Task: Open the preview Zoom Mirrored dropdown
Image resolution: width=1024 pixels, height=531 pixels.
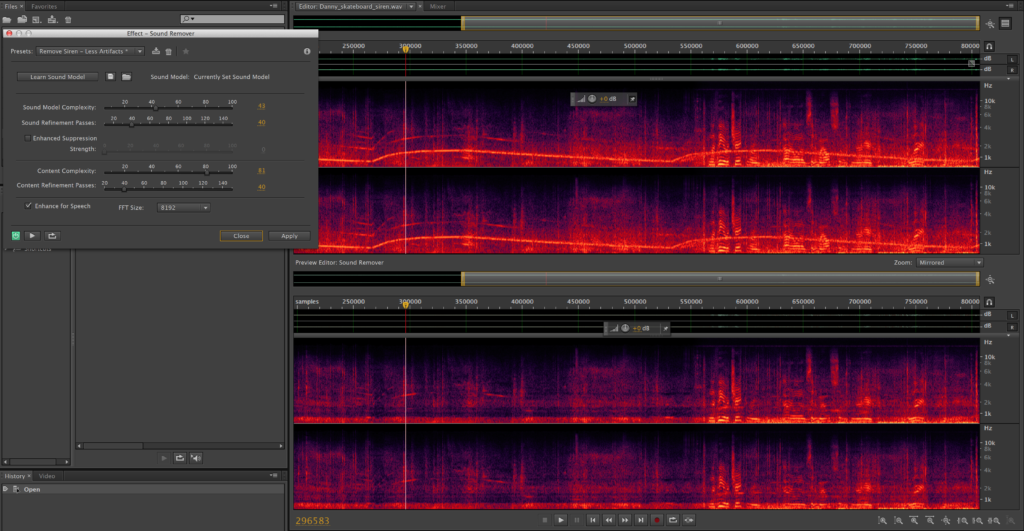Action: pyautogui.click(x=949, y=262)
